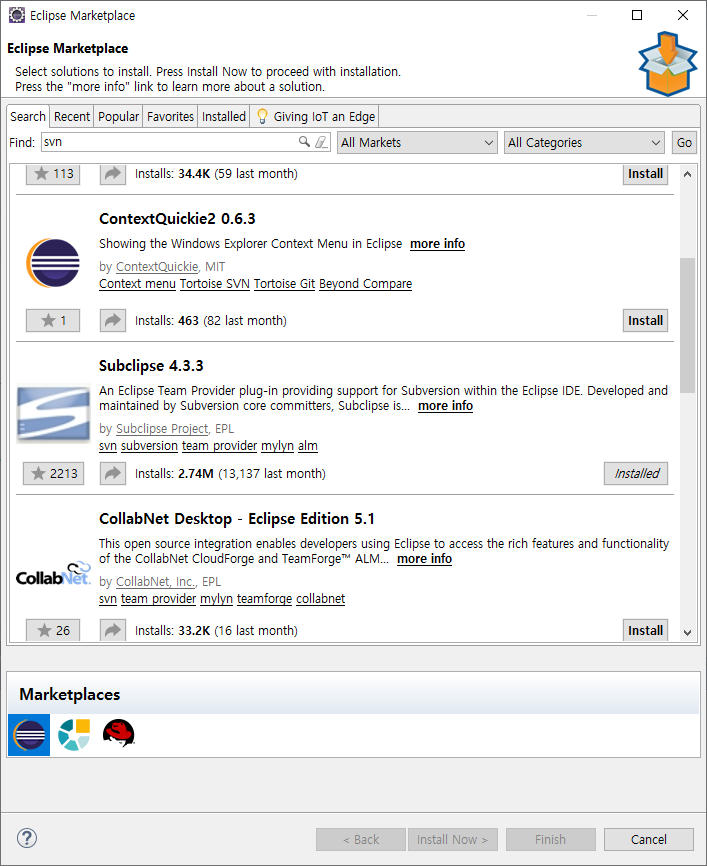Select the Eclipse marketplace icon
The height and width of the screenshot is (866, 707).
[x=29, y=735]
